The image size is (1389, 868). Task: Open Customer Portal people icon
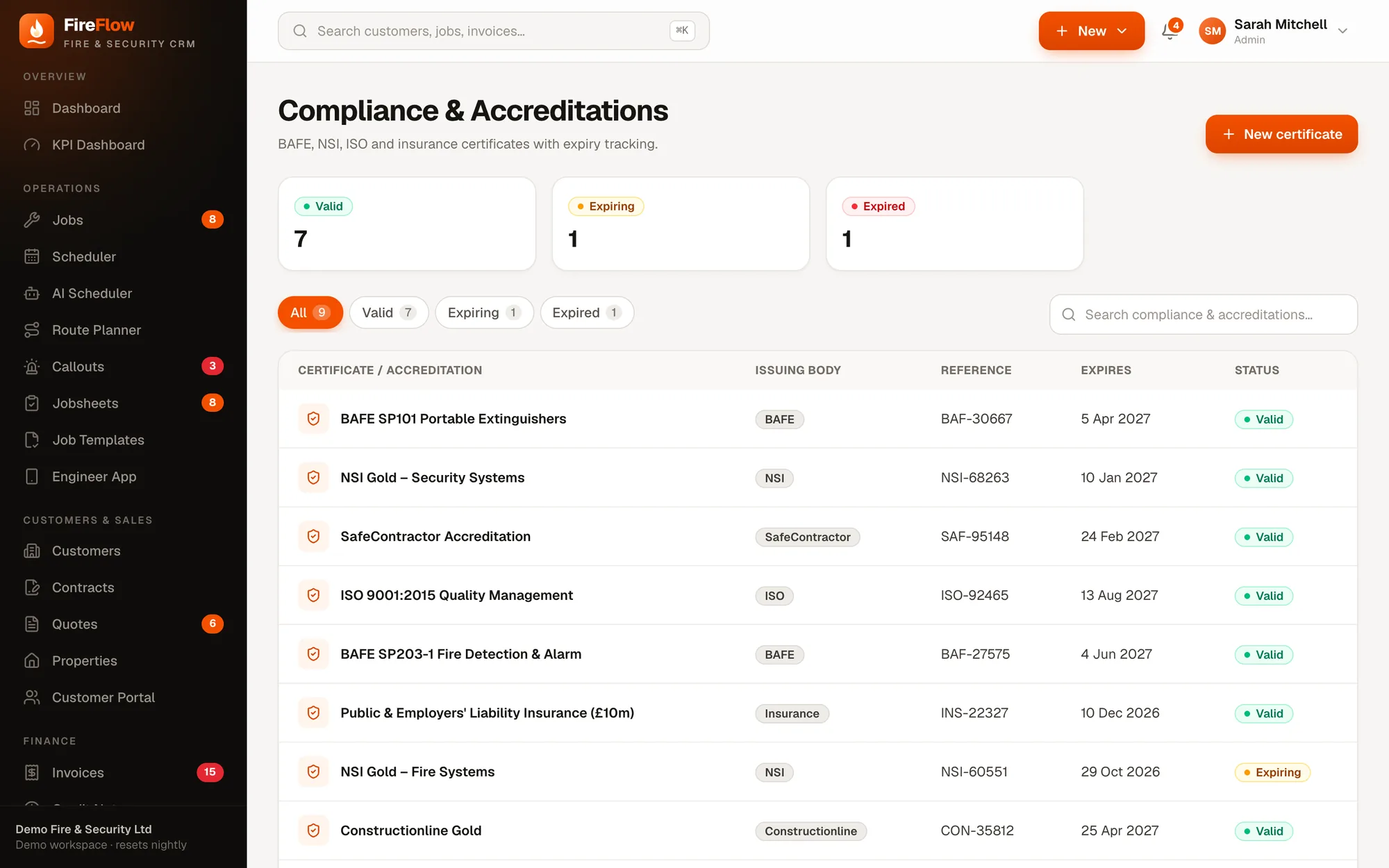coord(32,698)
